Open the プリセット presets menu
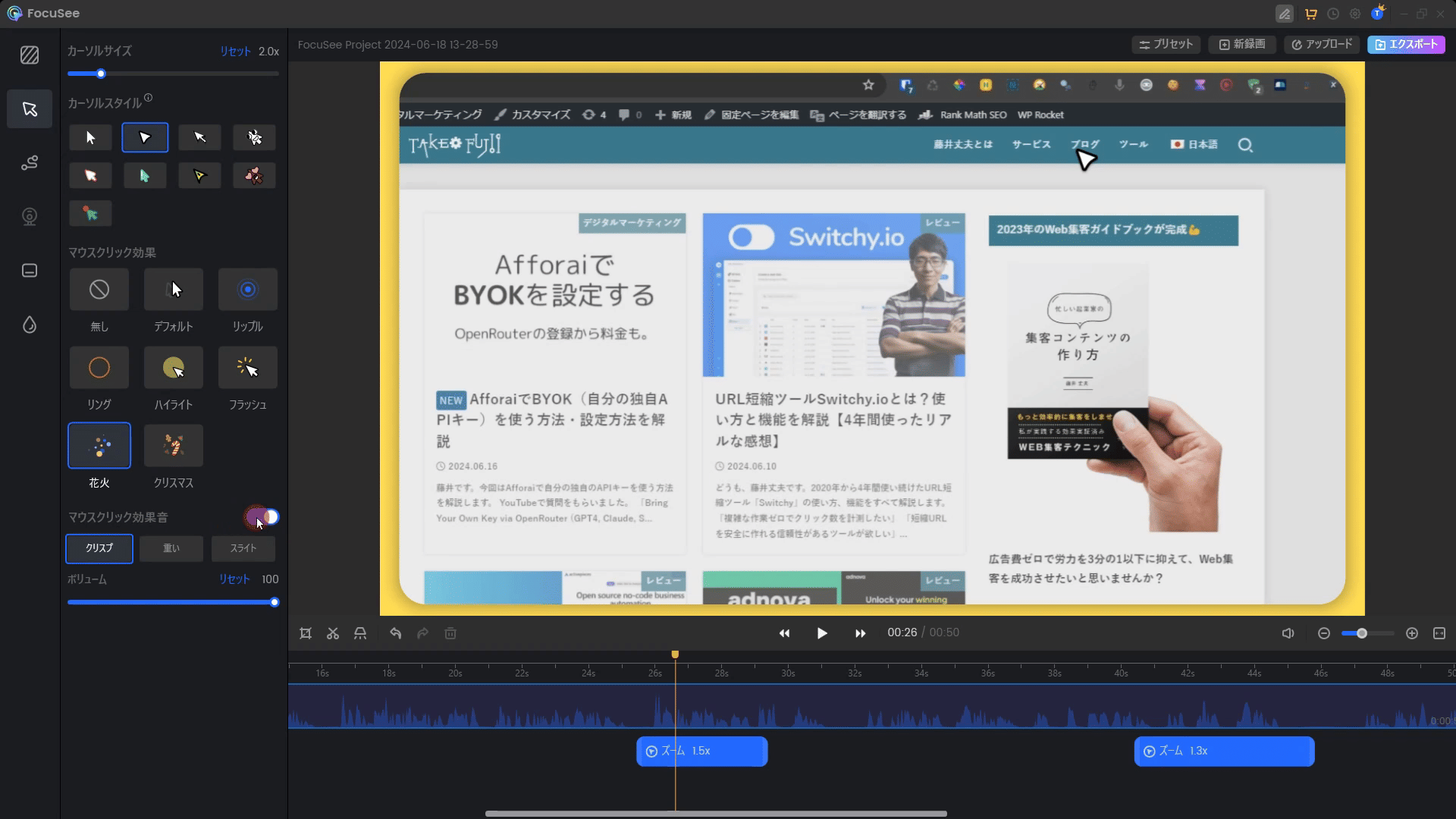Screen dimensions: 1456x819 point(1166,45)
